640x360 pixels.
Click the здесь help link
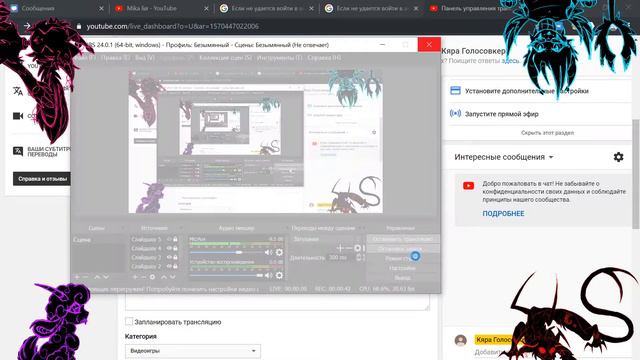pos(510,61)
